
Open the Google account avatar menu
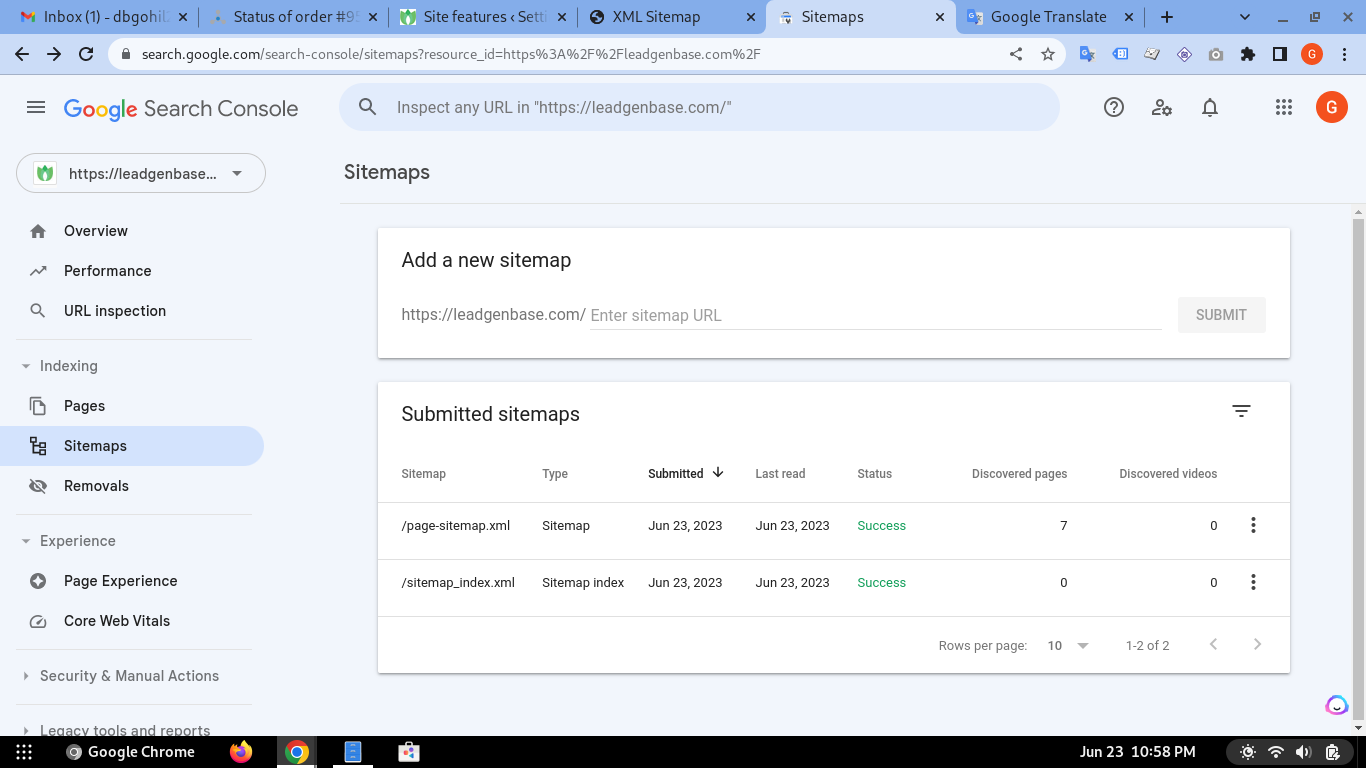point(1332,107)
